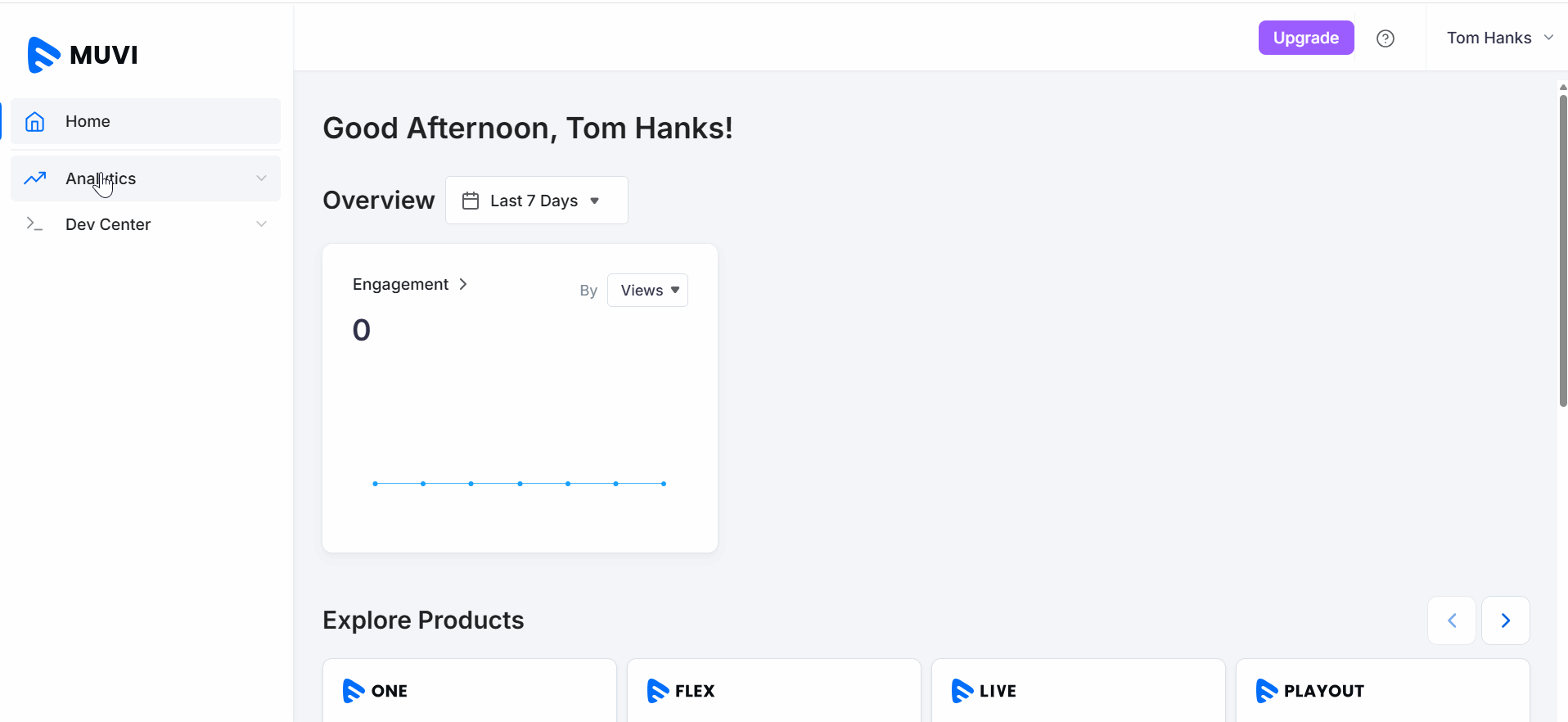Go to previous products with left arrow

point(1452,620)
